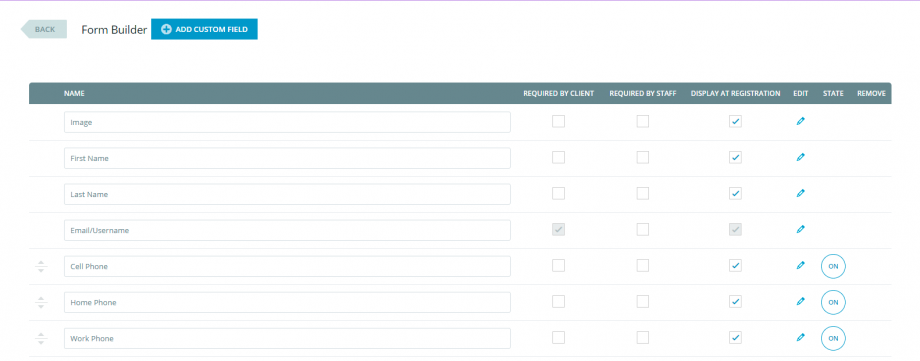This screenshot has width=920, height=361.
Task: Click the Back button
Action: [x=44, y=29]
